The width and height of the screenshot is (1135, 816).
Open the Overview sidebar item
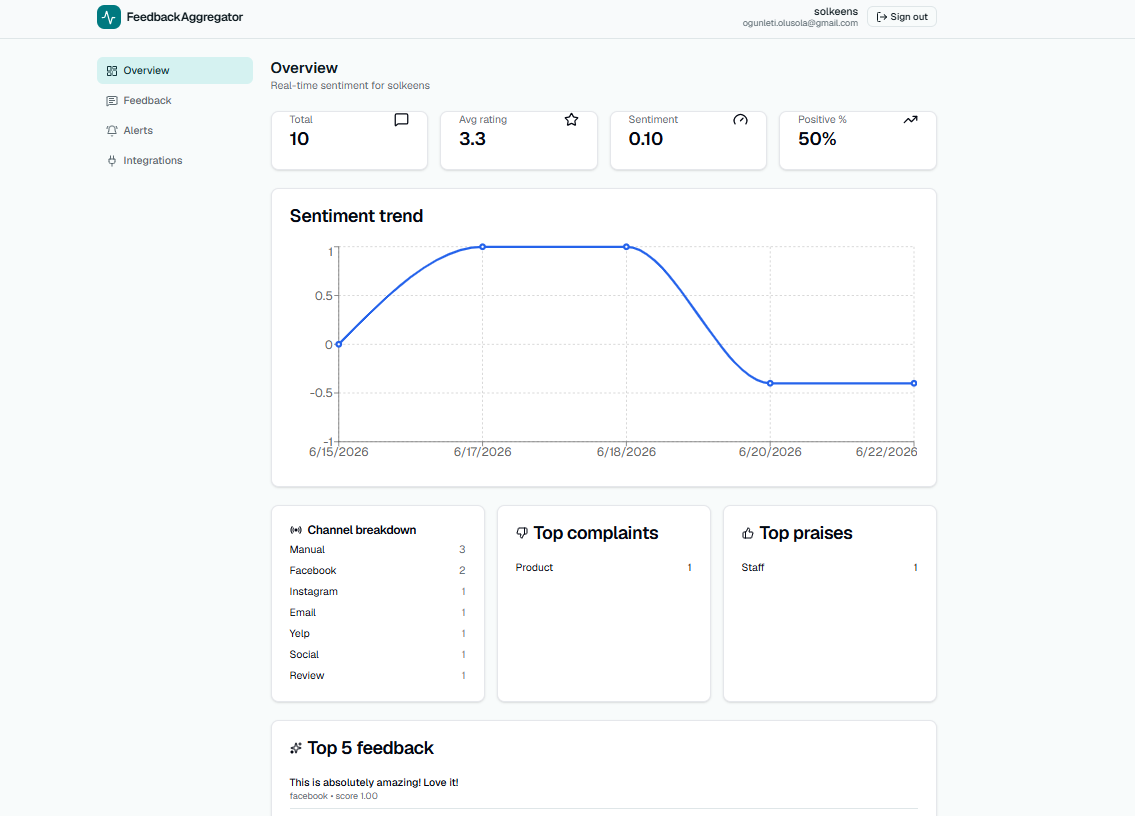[x=174, y=70]
